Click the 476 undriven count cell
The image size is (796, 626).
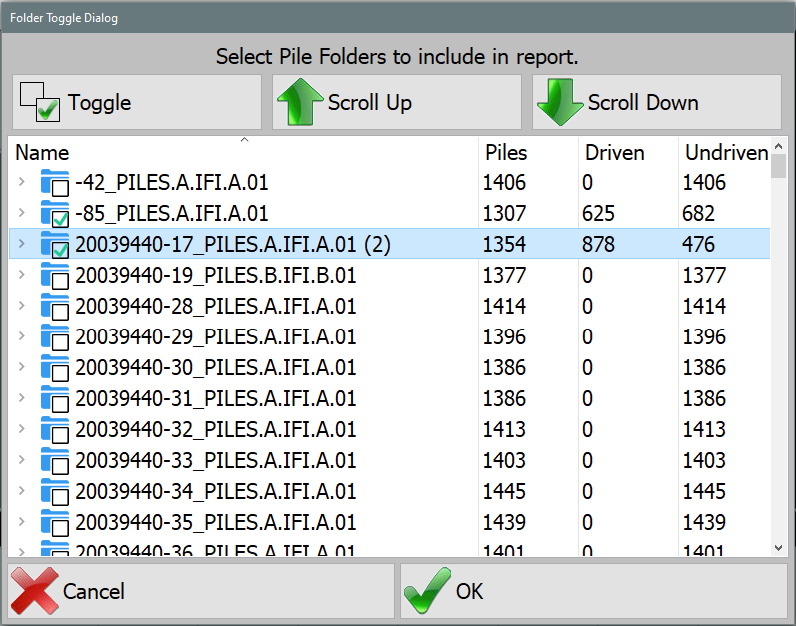point(698,244)
